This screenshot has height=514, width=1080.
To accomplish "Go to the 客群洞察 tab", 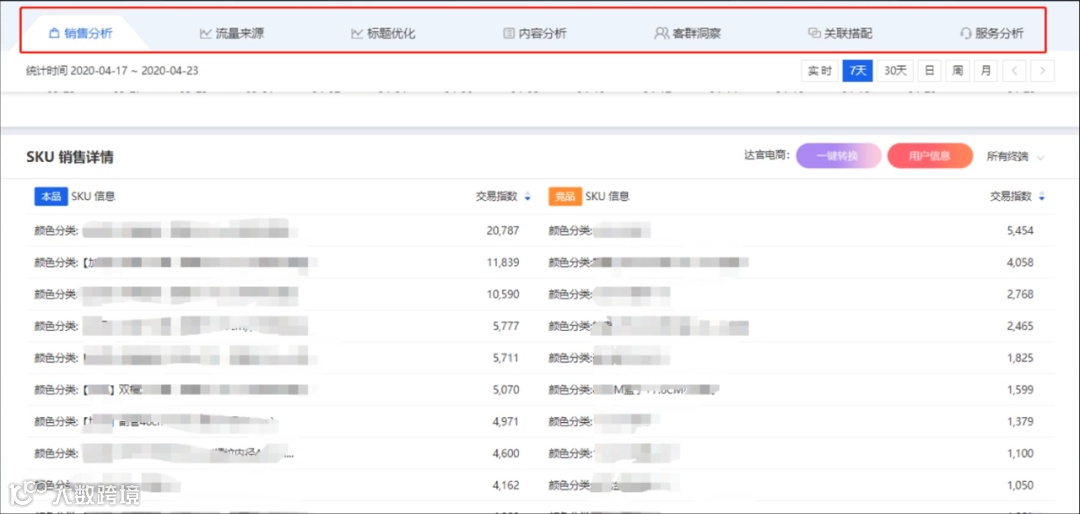I will (x=687, y=33).
